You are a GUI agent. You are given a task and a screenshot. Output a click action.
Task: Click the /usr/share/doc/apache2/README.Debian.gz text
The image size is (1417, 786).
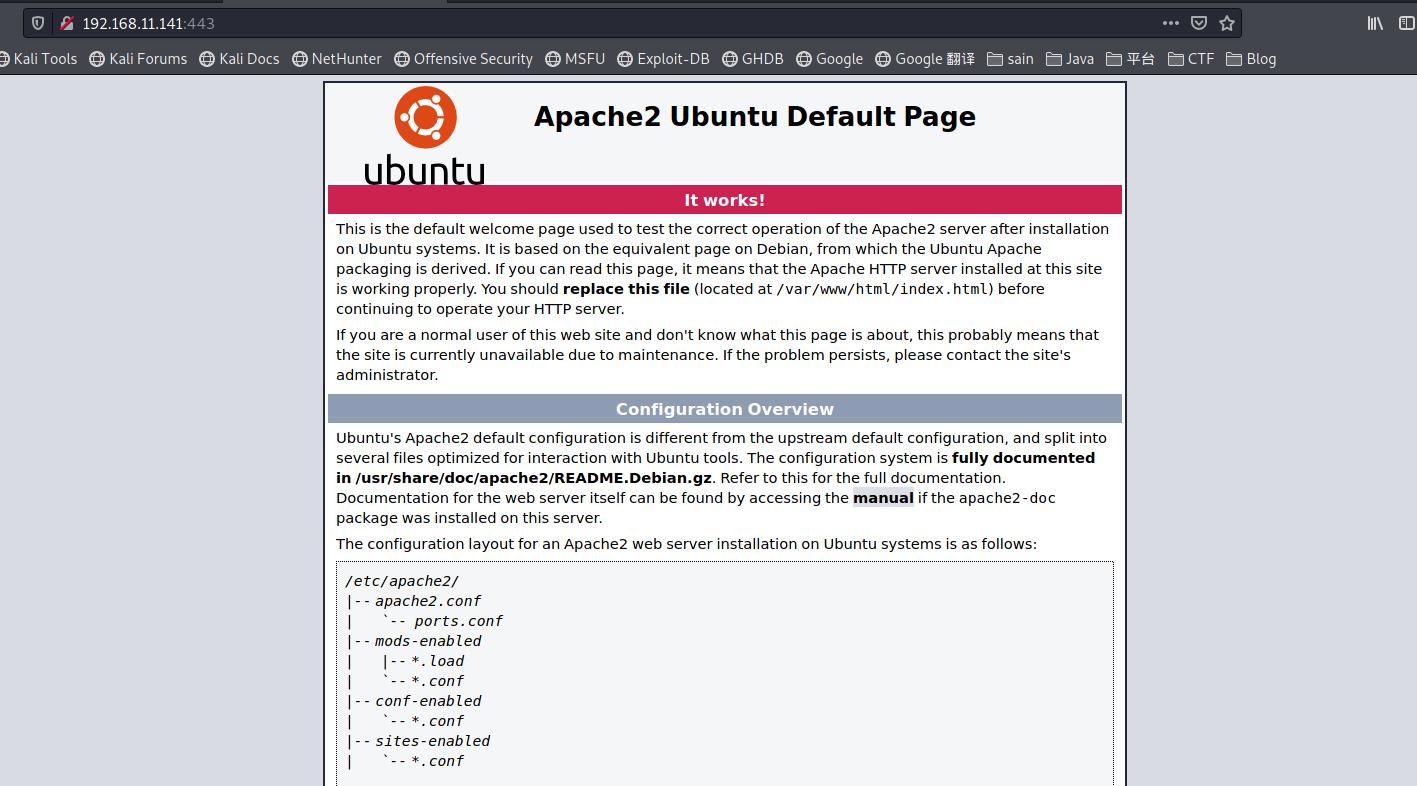(x=535, y=478)
